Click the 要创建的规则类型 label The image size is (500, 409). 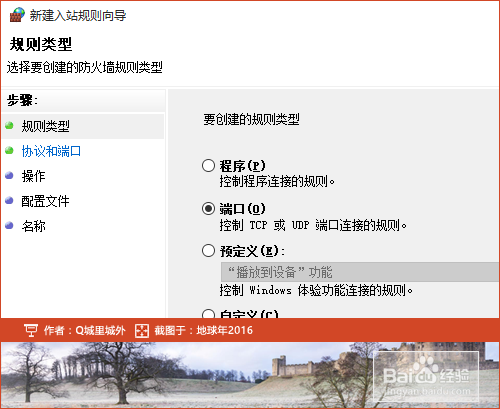coord(251,119)
